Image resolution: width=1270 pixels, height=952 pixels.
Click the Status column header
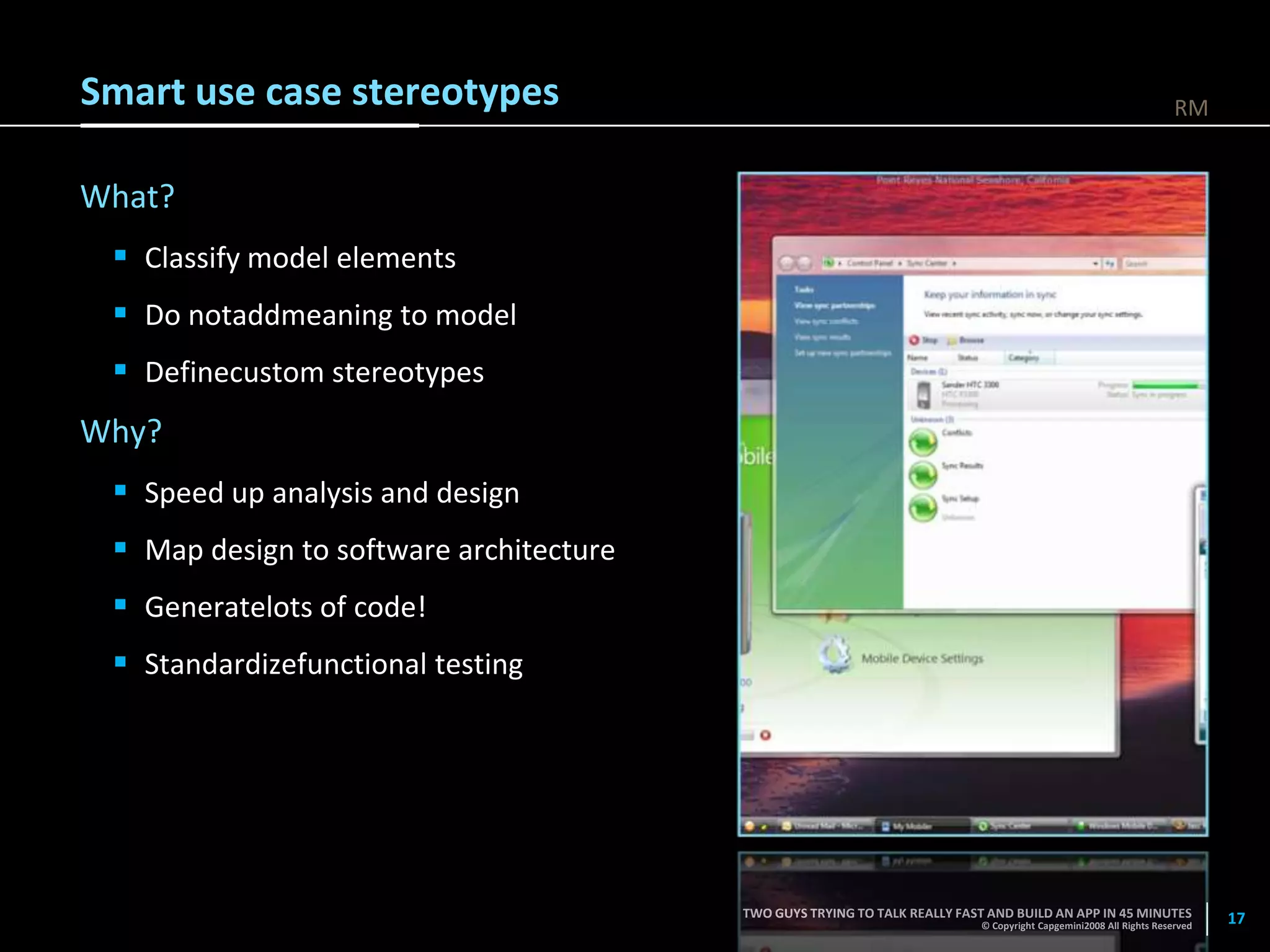tap(967, 358)
